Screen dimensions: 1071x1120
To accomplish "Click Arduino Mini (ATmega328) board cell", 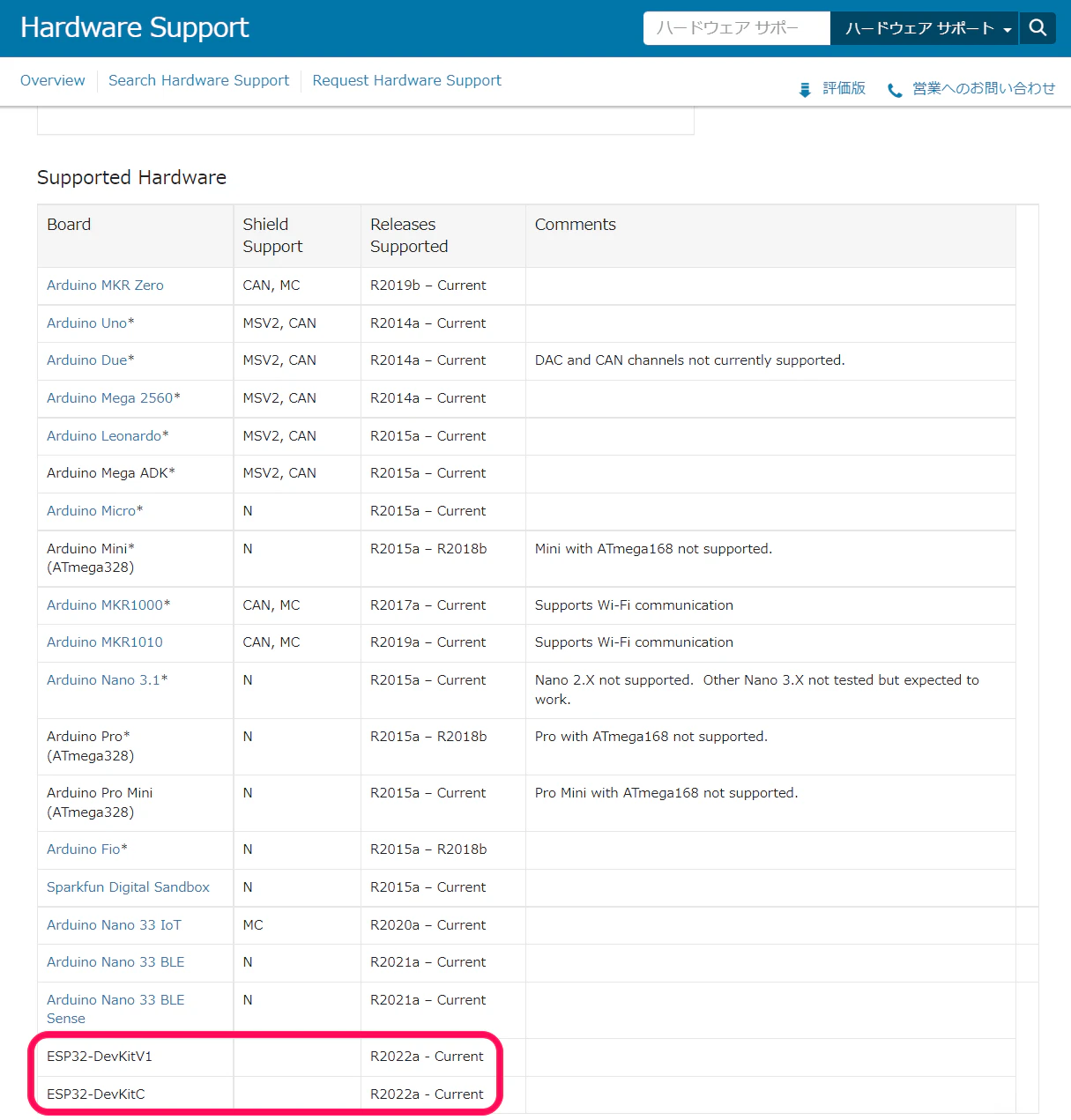I will (136, 559).
